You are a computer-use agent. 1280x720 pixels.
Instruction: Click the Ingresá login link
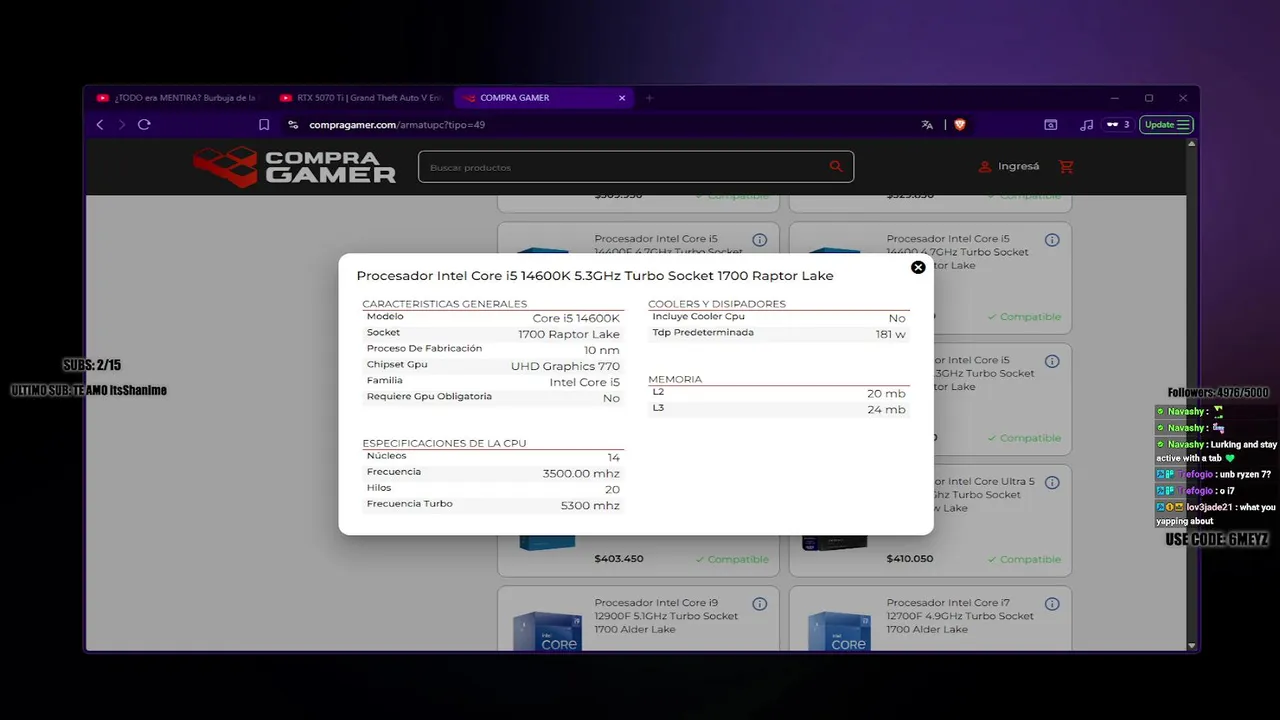click(1009, 167)
